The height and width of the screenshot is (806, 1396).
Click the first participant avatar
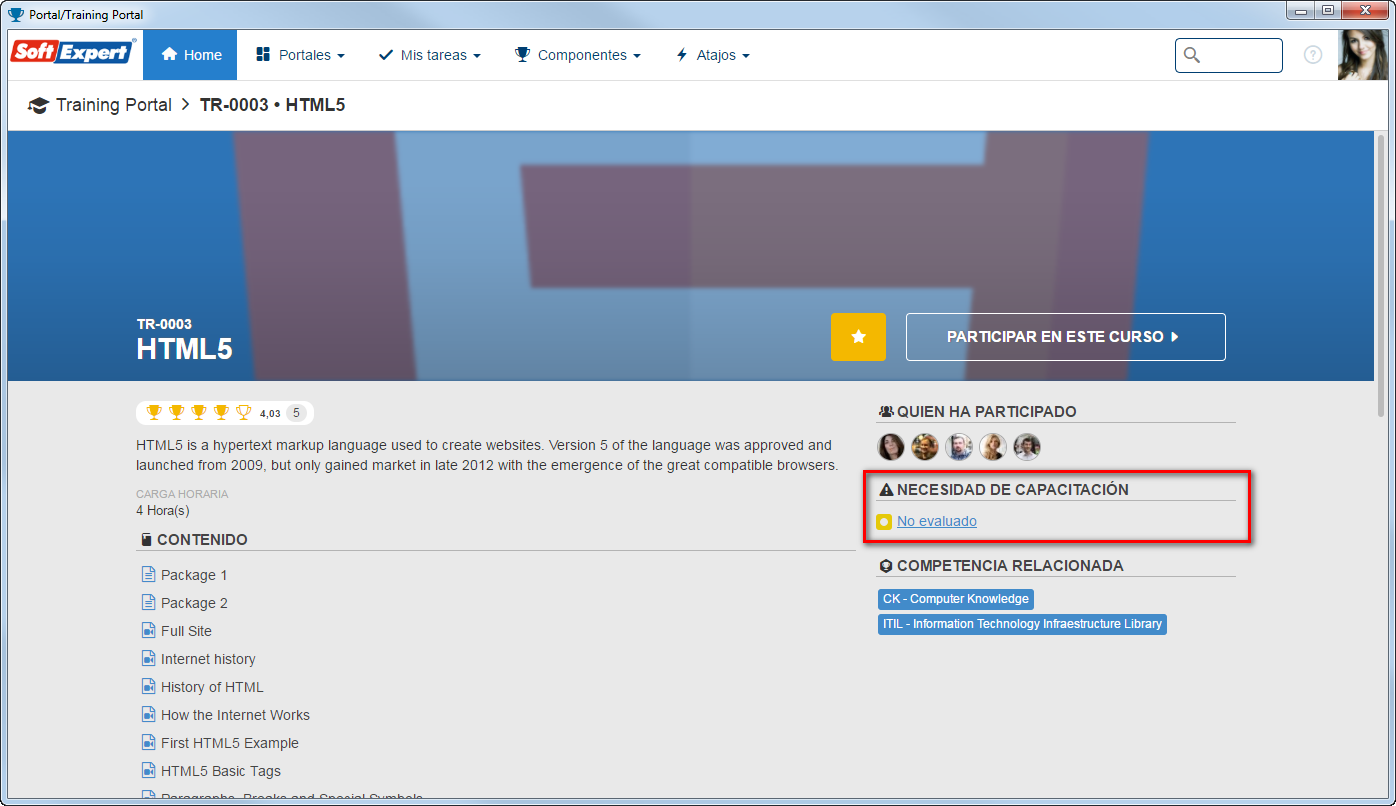pos(891,446)
